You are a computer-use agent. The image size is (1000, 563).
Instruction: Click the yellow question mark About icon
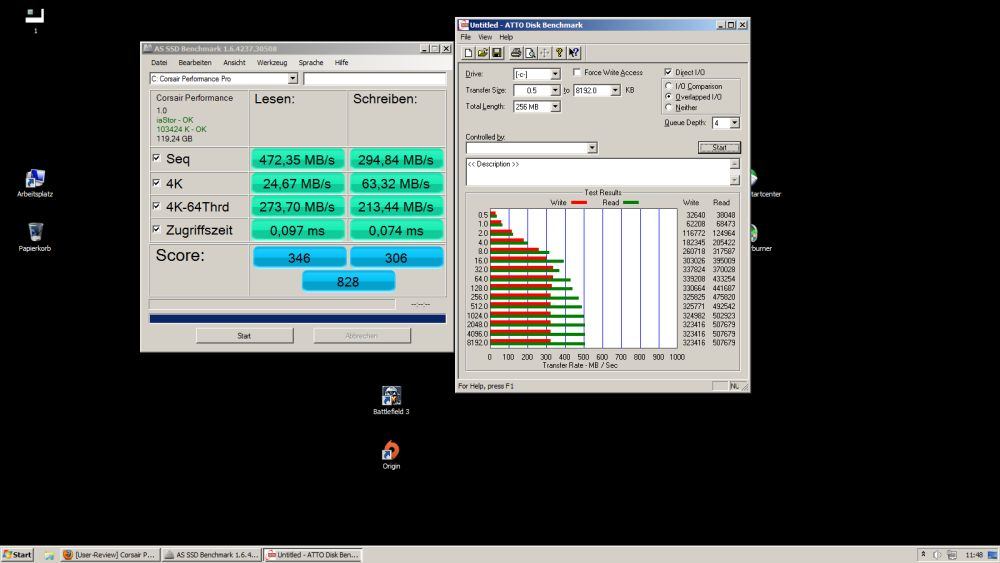point(559,53)
